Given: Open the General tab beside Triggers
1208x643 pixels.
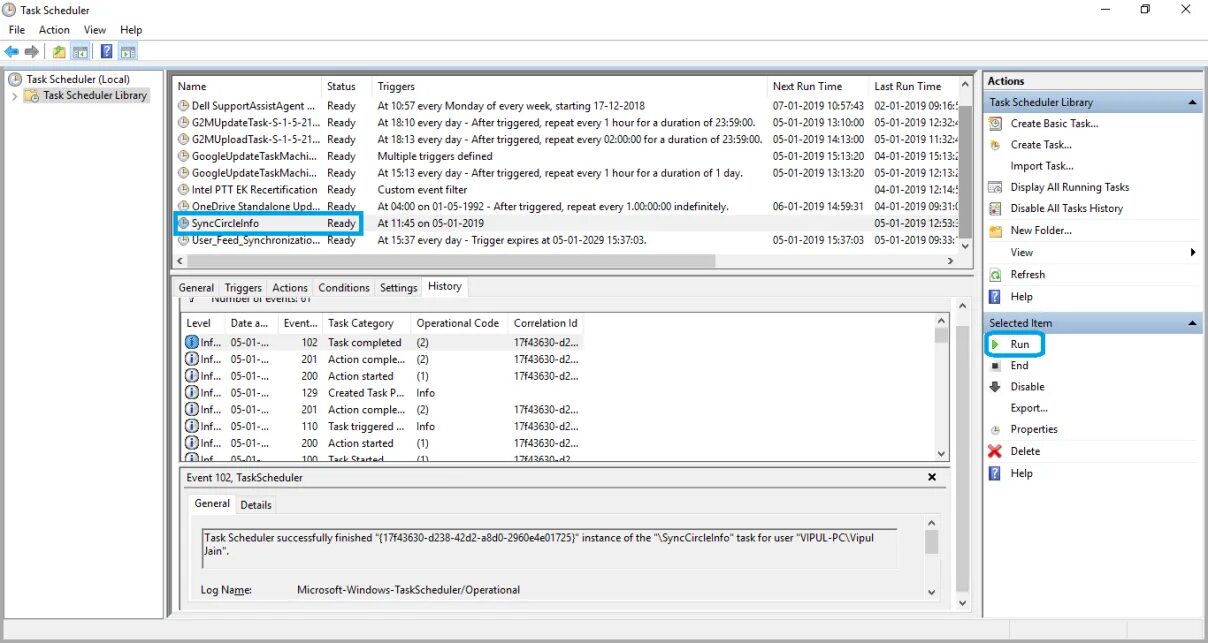Looking at the screenshot, I should 196,288.
